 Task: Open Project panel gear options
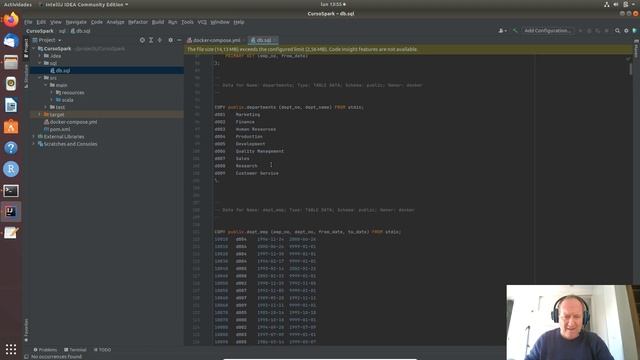click(171, 40)
